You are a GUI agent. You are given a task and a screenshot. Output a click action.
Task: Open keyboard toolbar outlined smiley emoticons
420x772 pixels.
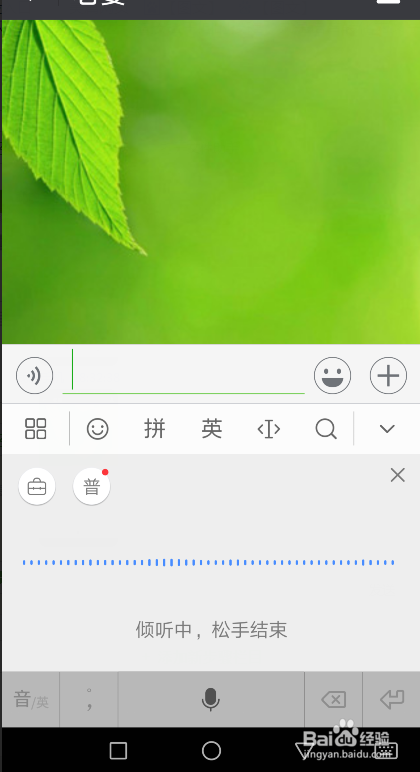click(97, 429)
